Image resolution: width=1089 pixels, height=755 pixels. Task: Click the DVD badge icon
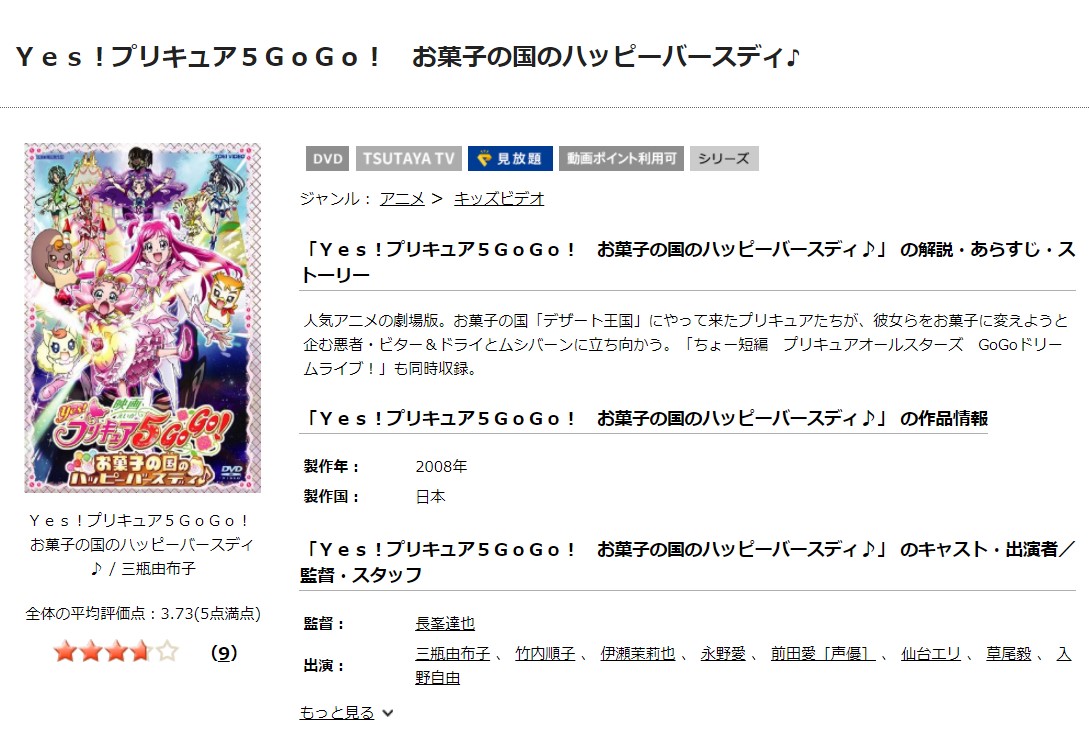(x=327, y=158)
